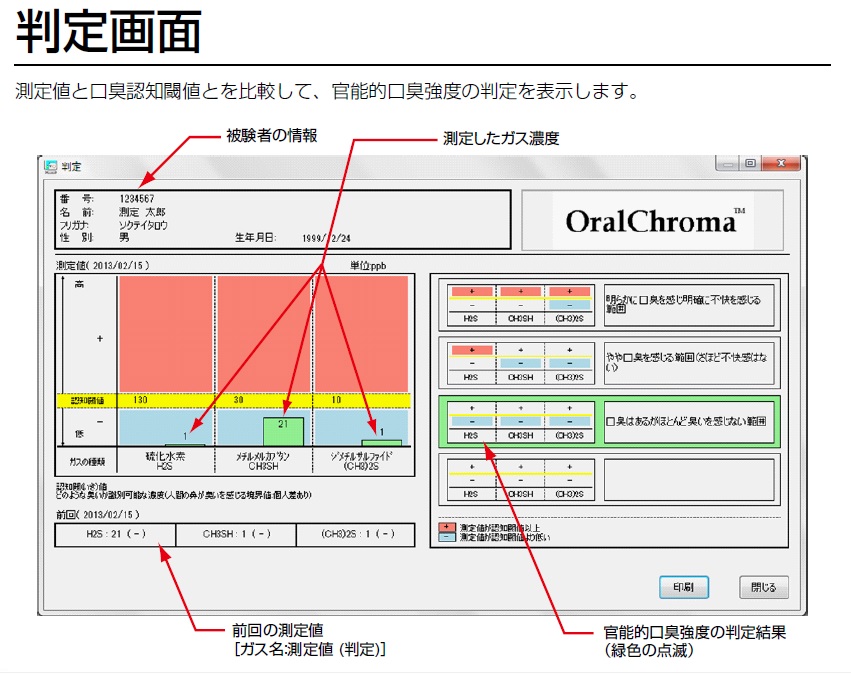Click the green CH3SH bar showing 21

pos(283,431)
